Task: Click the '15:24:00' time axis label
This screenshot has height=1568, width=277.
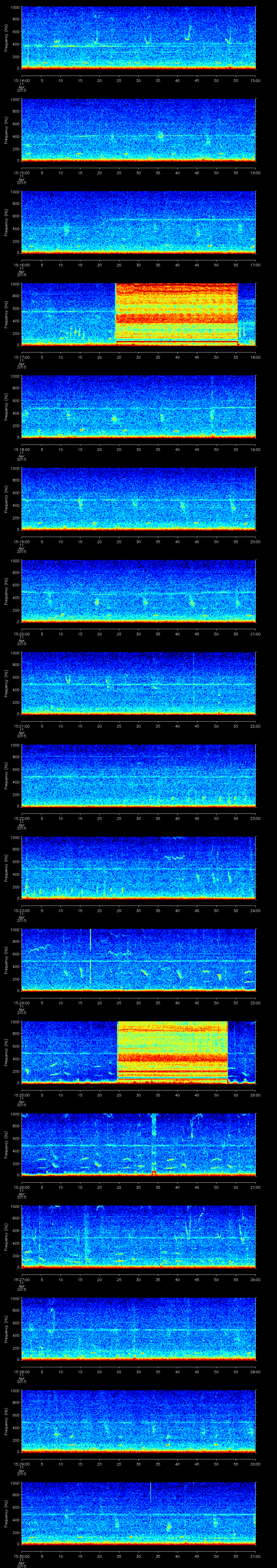Action: click(21, 1003)
